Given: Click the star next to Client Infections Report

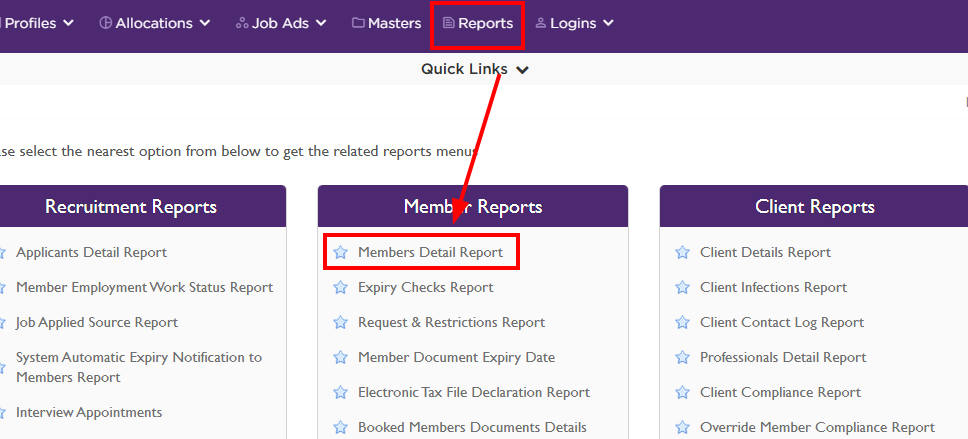Looking at the screenshot, I should [682, 288].
